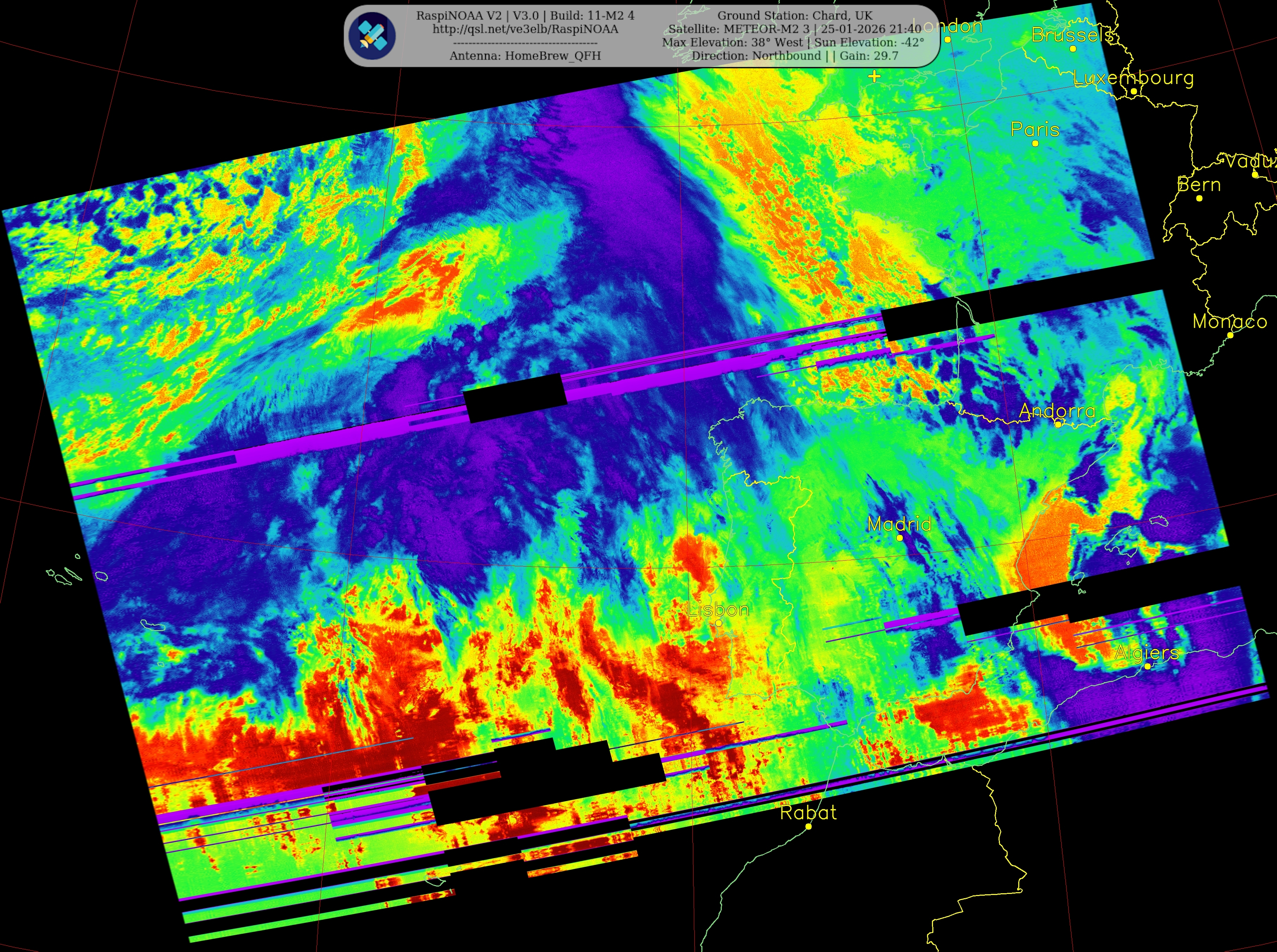Click the Andorra label text
The width and height of the screenshot is (1277, 952).
click(x=1057, y=411)
